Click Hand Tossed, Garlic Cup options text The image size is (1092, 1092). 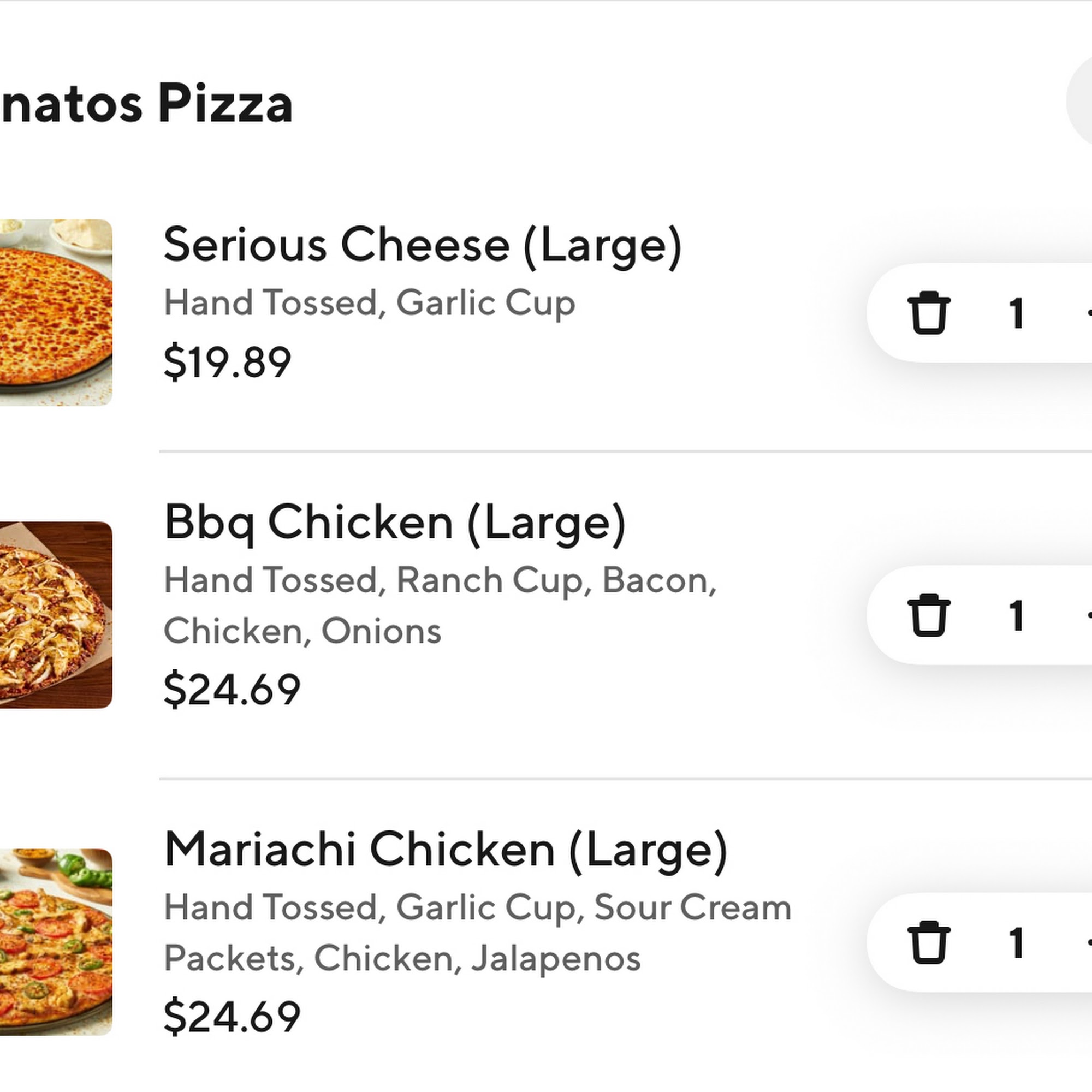coord(370,303)
